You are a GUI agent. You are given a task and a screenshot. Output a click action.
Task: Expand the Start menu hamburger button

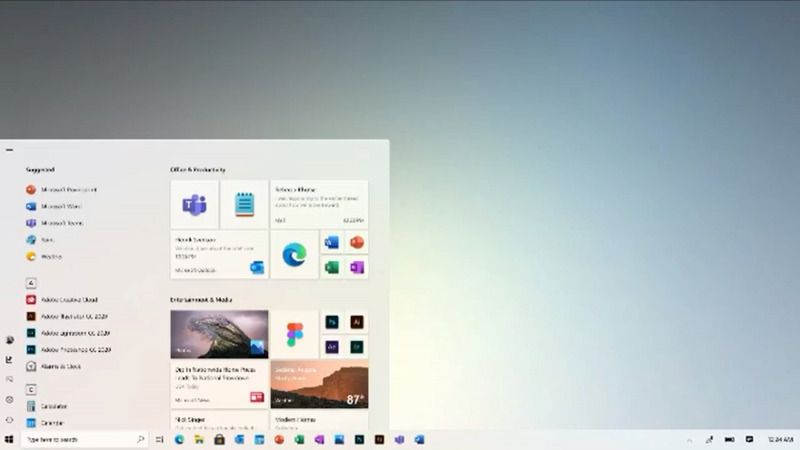[x=9, y=150]
